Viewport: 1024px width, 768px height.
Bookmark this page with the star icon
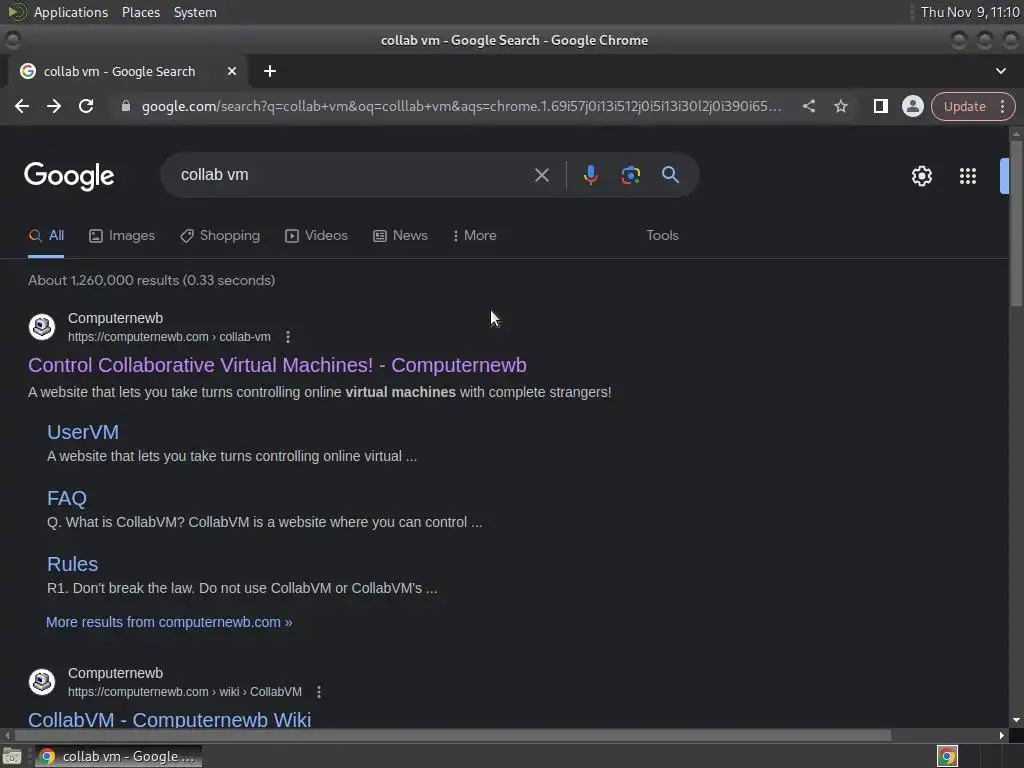point(841,106)
